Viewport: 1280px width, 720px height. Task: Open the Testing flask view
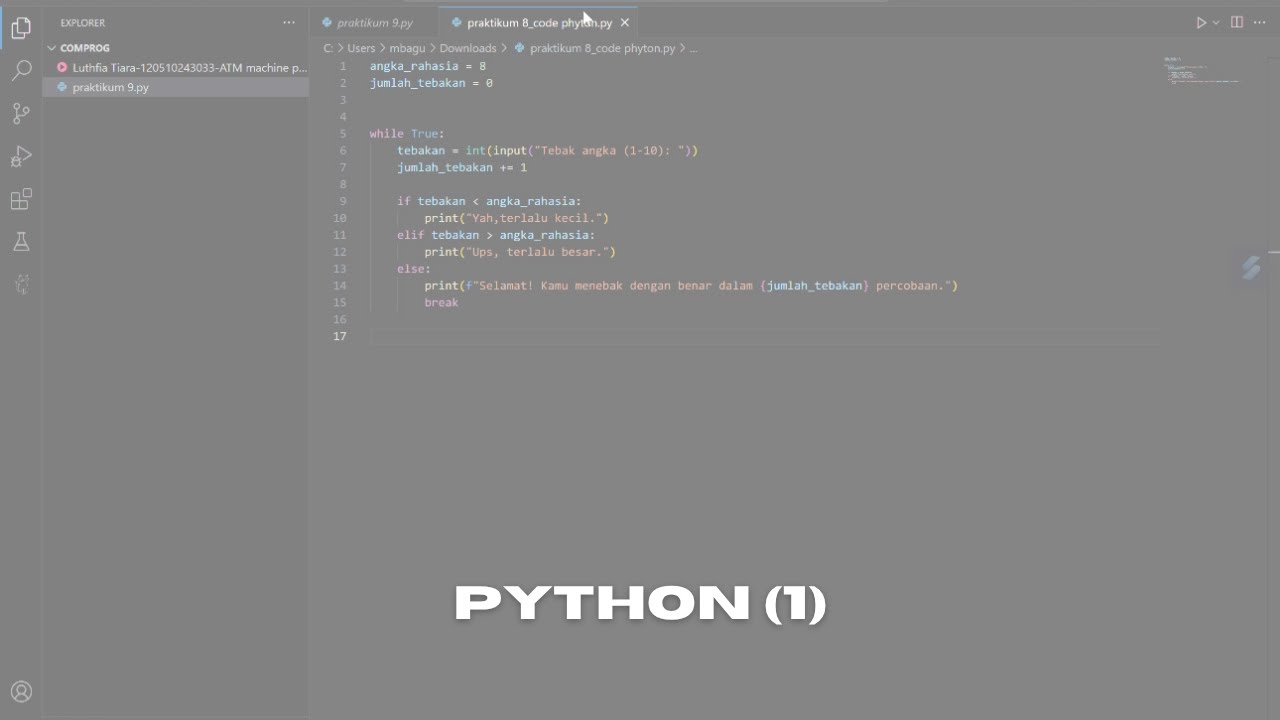pos(21,242)
